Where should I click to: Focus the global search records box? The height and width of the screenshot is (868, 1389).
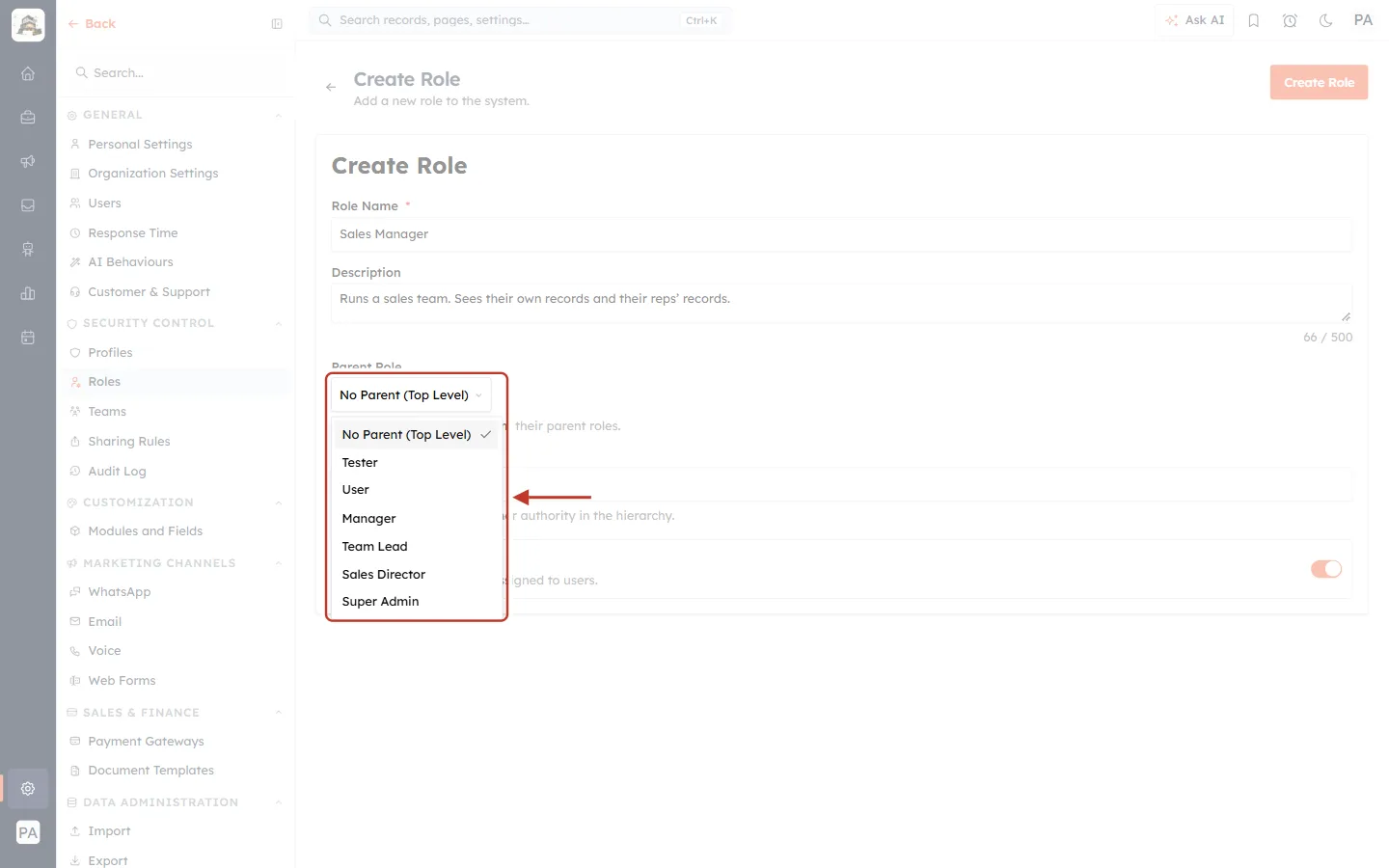[x=520, y=20]
